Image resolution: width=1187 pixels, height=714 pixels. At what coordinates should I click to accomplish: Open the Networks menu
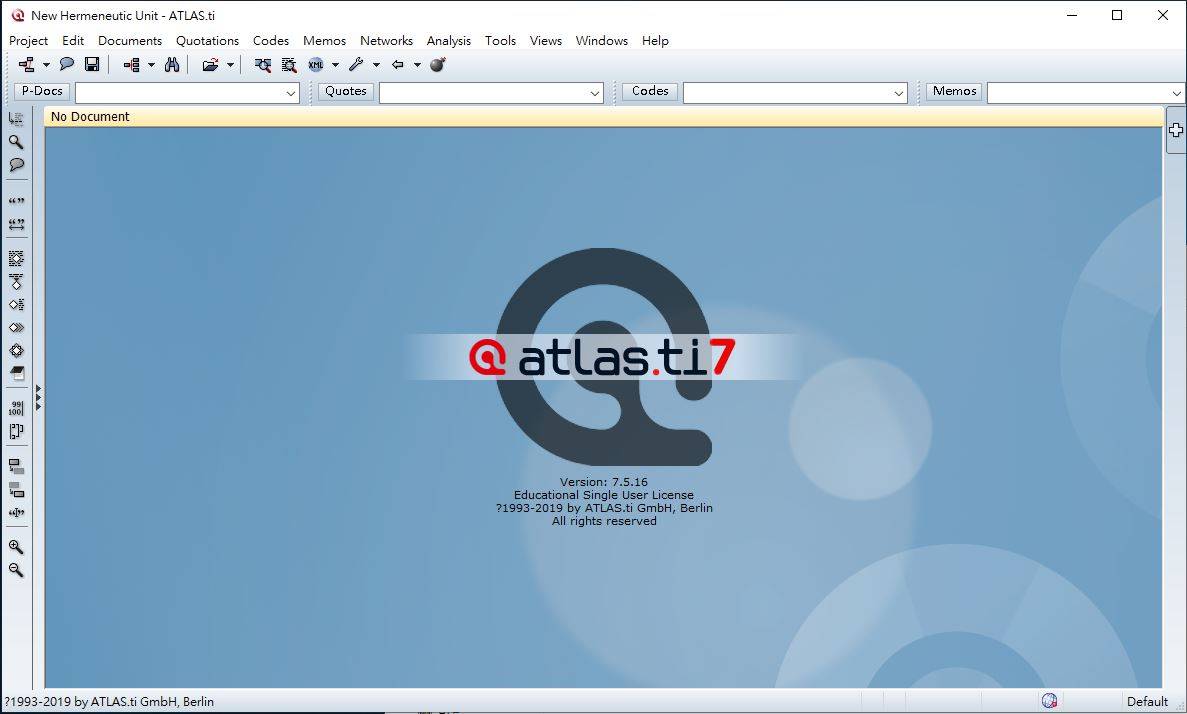[x=386, y=41]
